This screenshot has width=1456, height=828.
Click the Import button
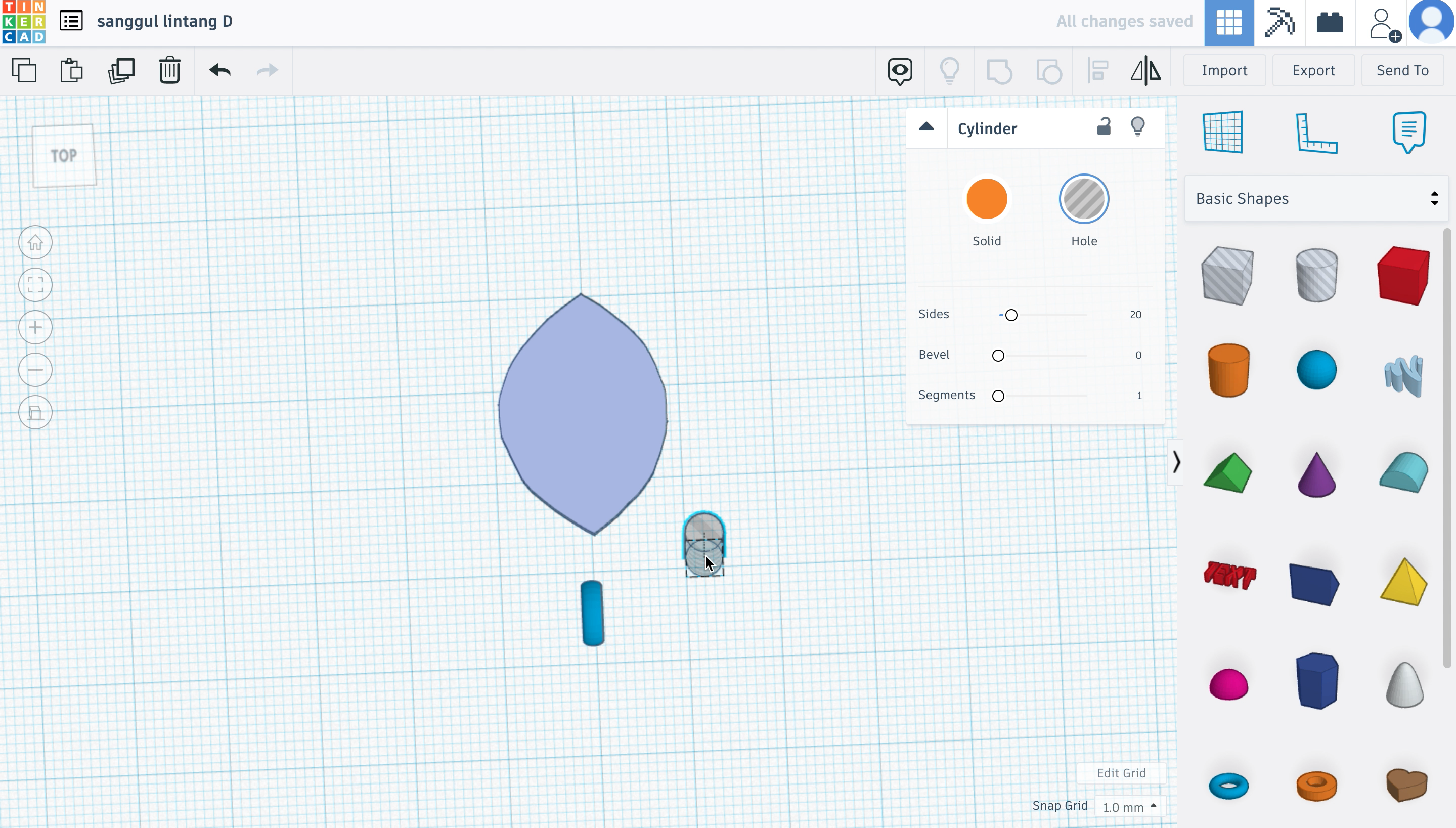tap(1225, 69)
